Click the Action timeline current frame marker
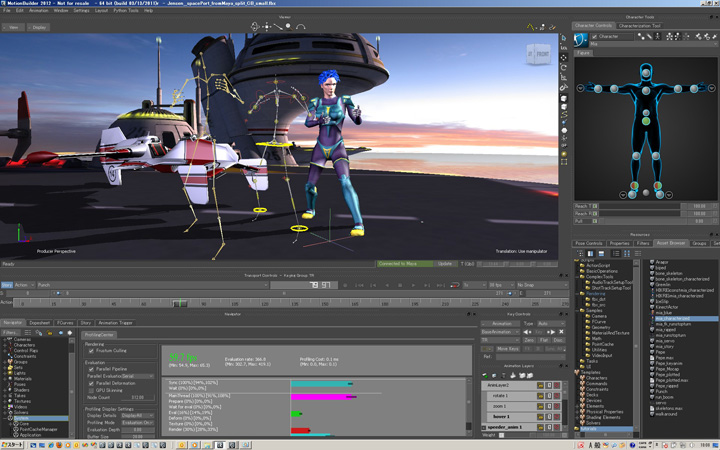Viewport: 720px width, 450px height. (x=180, y=304)
